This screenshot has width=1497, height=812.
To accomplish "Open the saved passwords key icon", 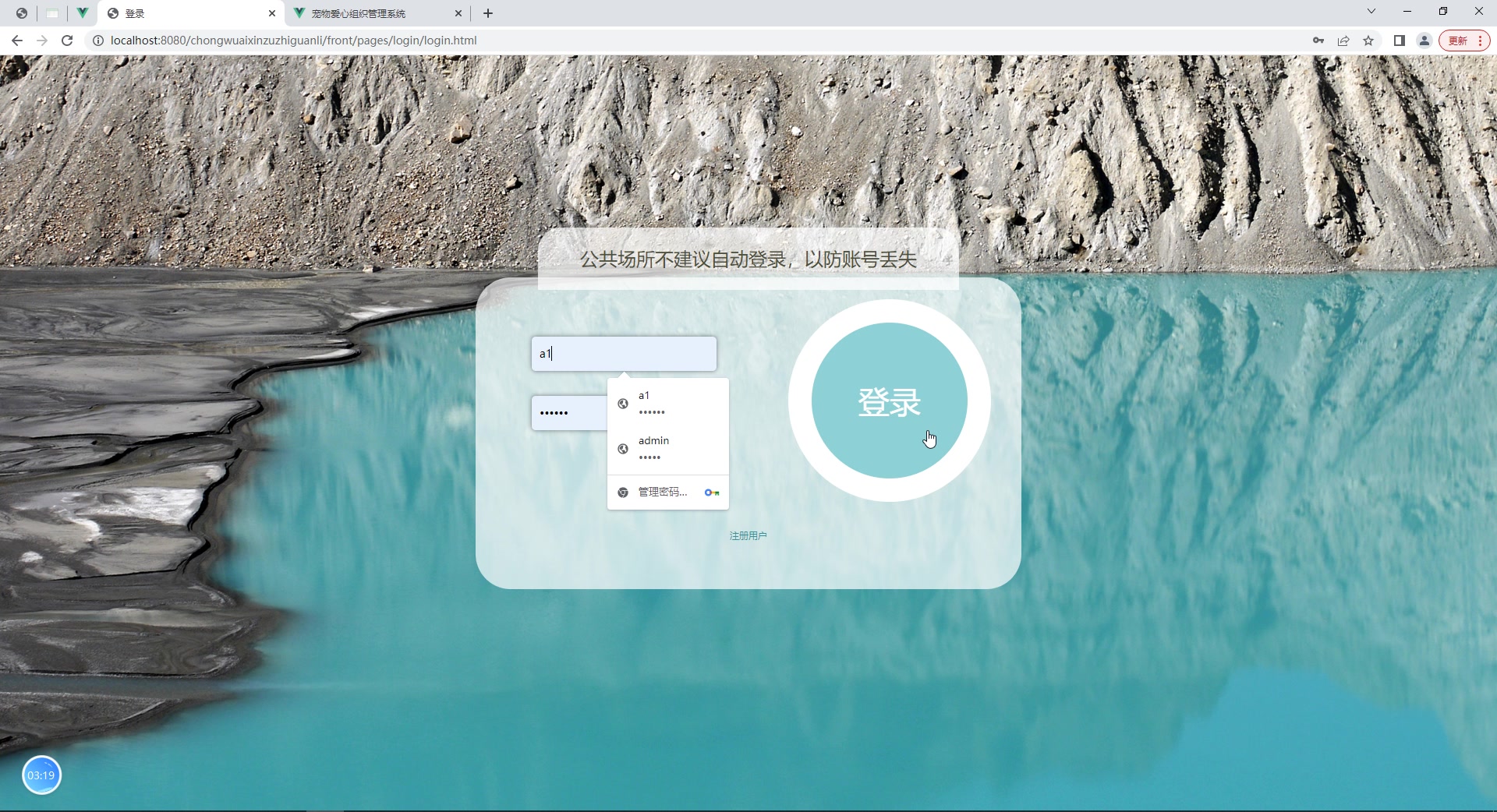I will [1318, 40].
